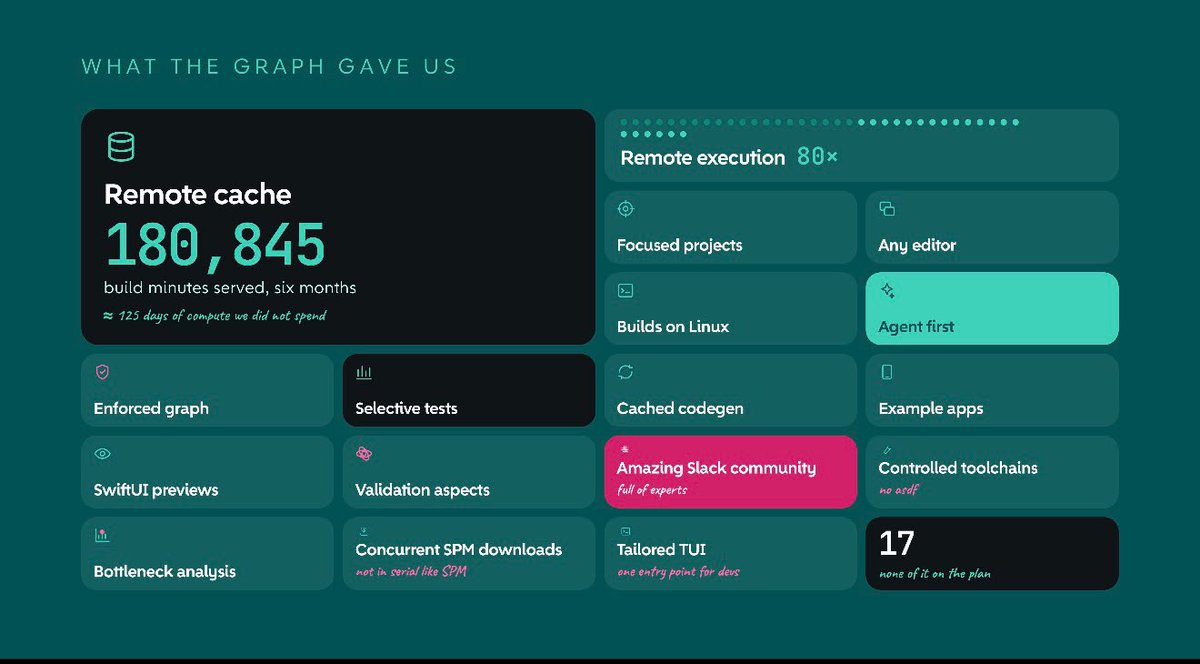
Task: Click the "no asdf" subtitle
Action: (x=898, y=490)
